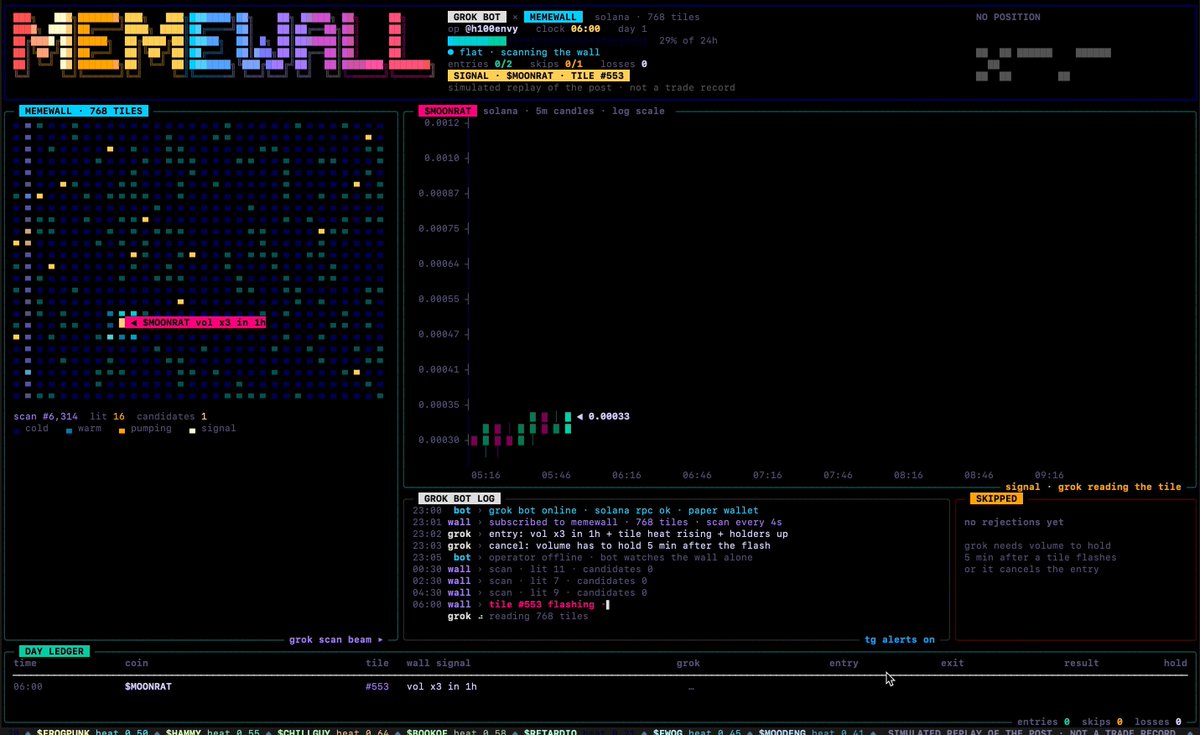Screen dimensions: 1200x735
Task: Click the cyan MEMEWALL badge beside GROK BOT
Action: pos(554,17)
